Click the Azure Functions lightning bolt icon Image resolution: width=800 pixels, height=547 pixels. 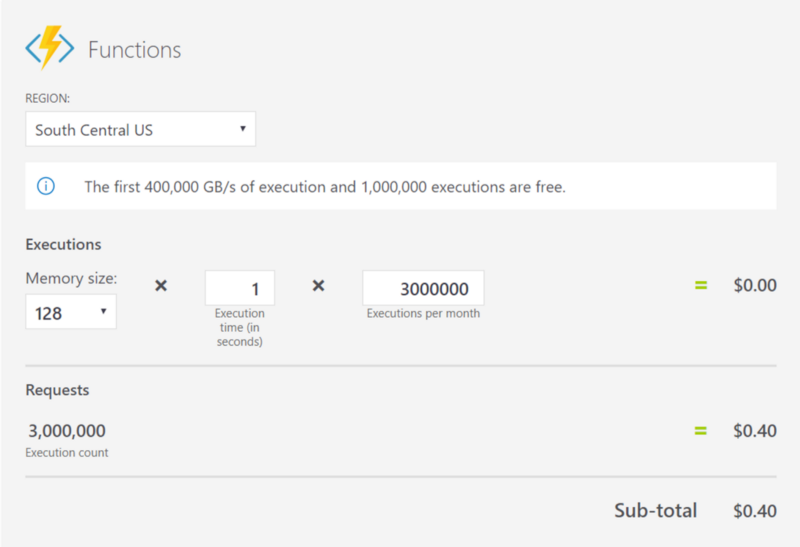[x=50, y=48]
